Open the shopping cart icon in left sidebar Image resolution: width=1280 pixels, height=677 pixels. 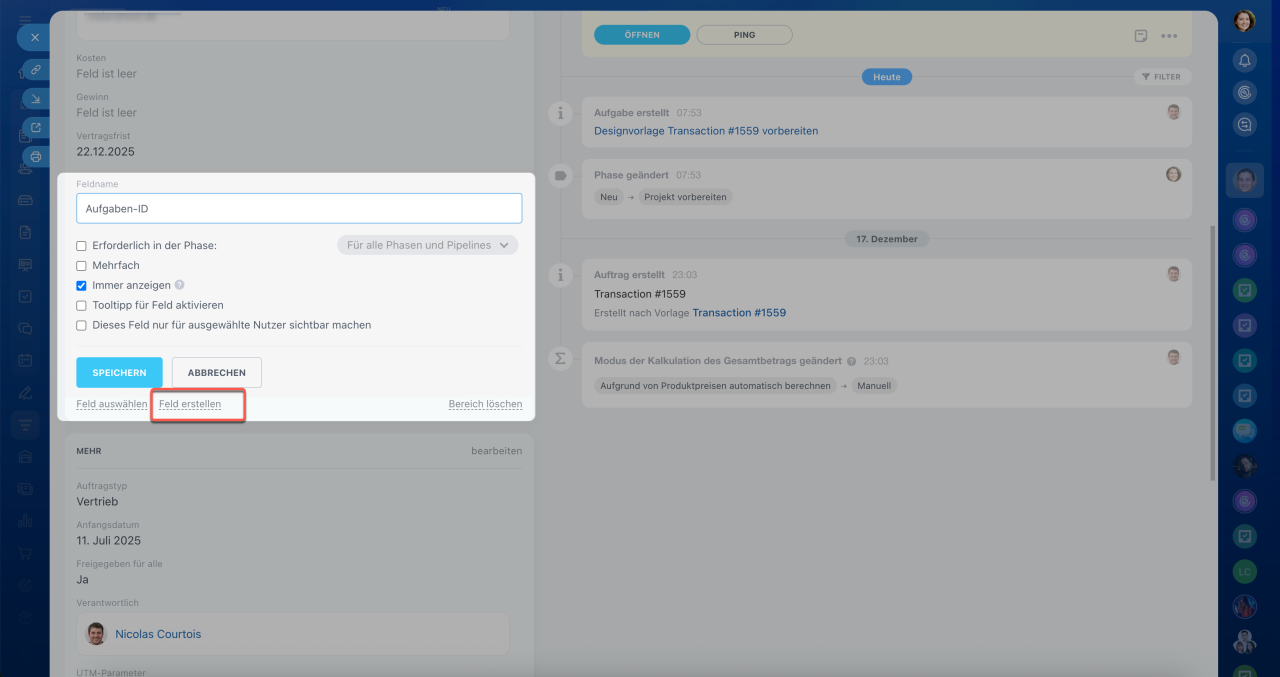tap(25, 553)
